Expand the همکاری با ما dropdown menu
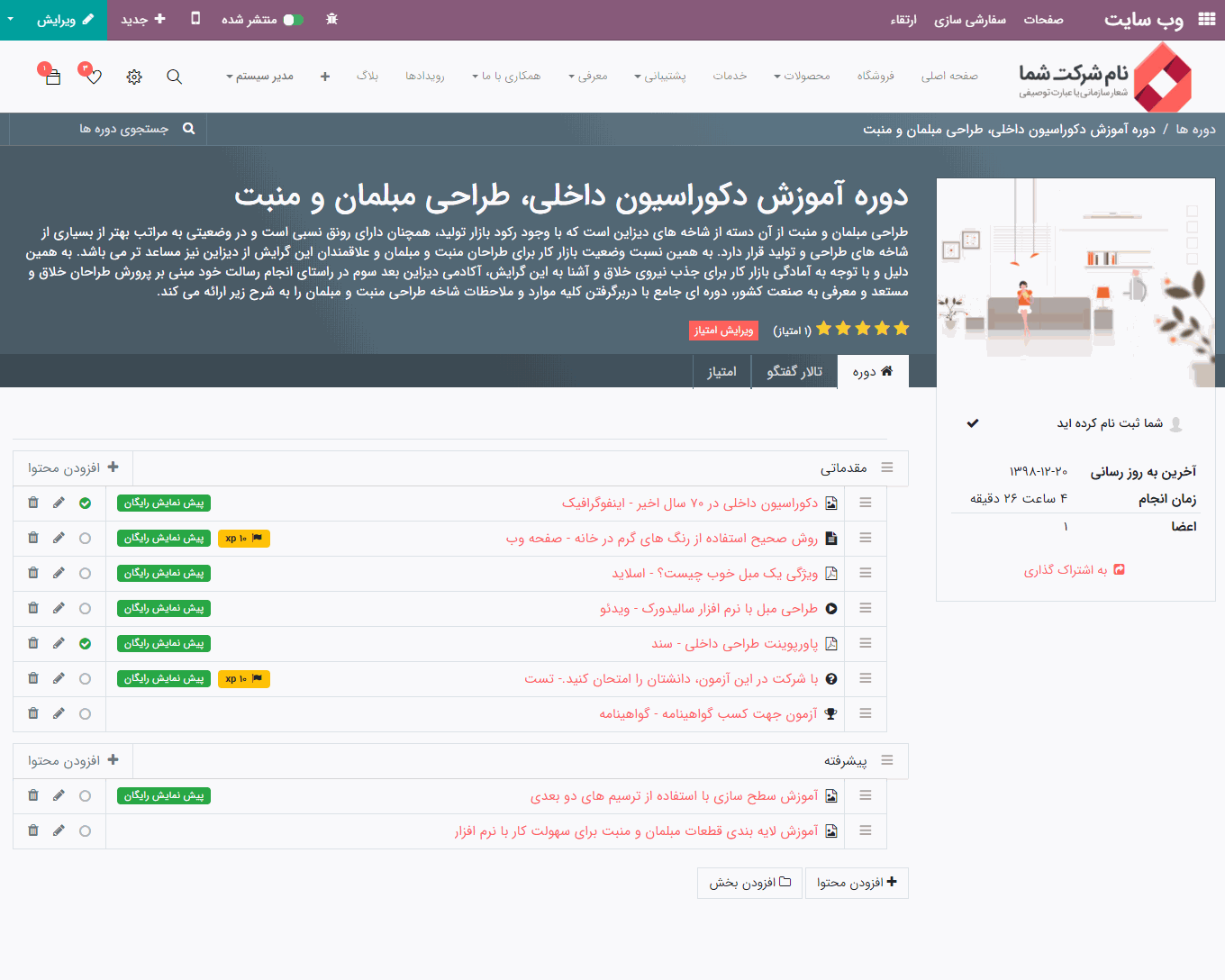 pos(506,77)
